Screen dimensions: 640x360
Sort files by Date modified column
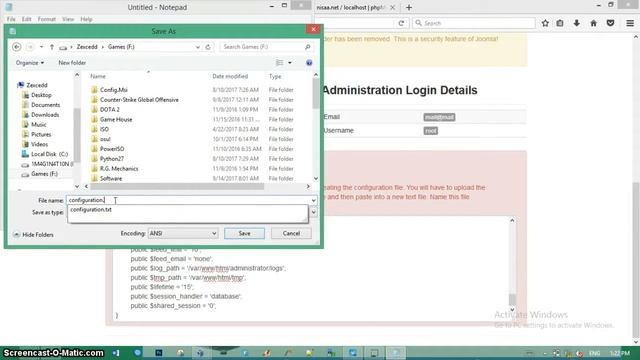tap(230, 76)
